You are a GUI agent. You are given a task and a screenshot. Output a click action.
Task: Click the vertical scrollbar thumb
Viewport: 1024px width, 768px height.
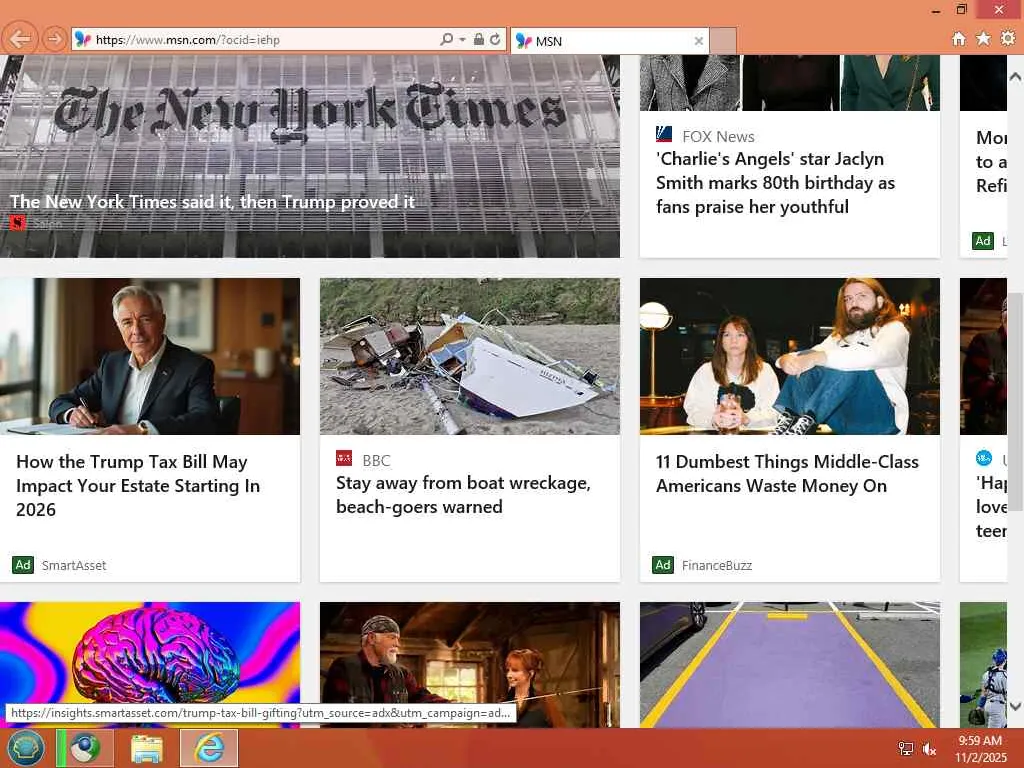(x=1015, y=402)
